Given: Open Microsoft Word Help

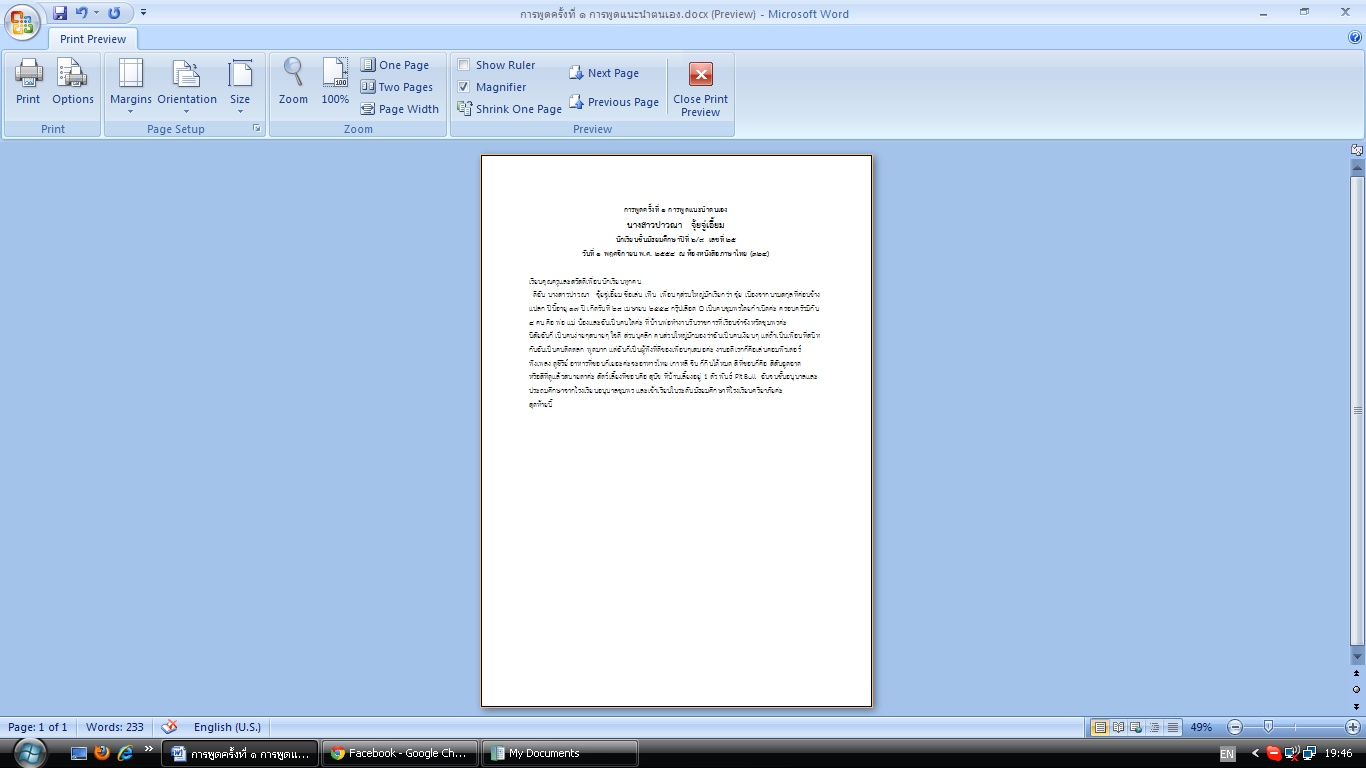Looking at the screenshot, I should click(1355, 38).
